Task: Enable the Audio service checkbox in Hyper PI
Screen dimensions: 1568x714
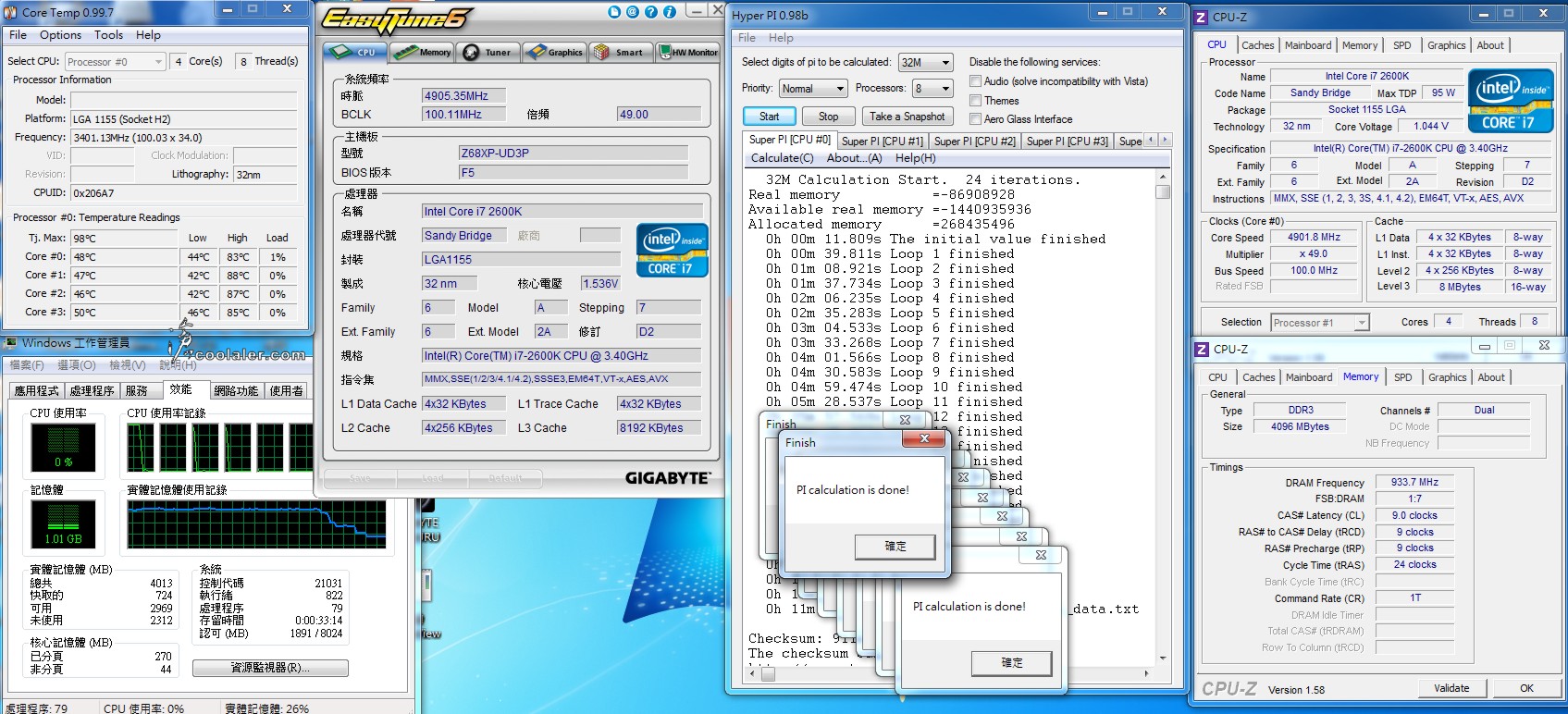Action: pos(975,81)
